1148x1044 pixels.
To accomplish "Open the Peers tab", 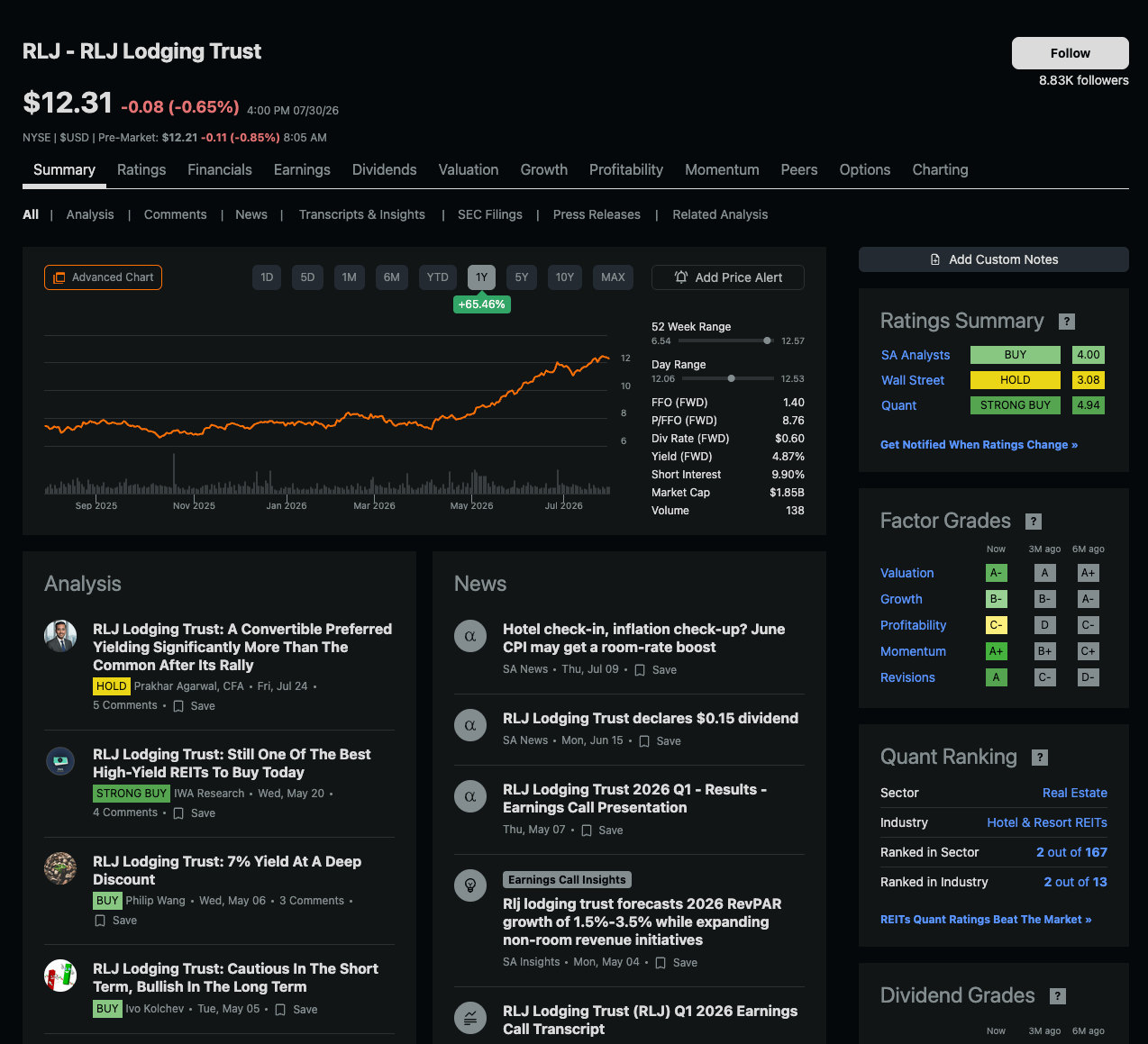I will click(x=799, y=169).
